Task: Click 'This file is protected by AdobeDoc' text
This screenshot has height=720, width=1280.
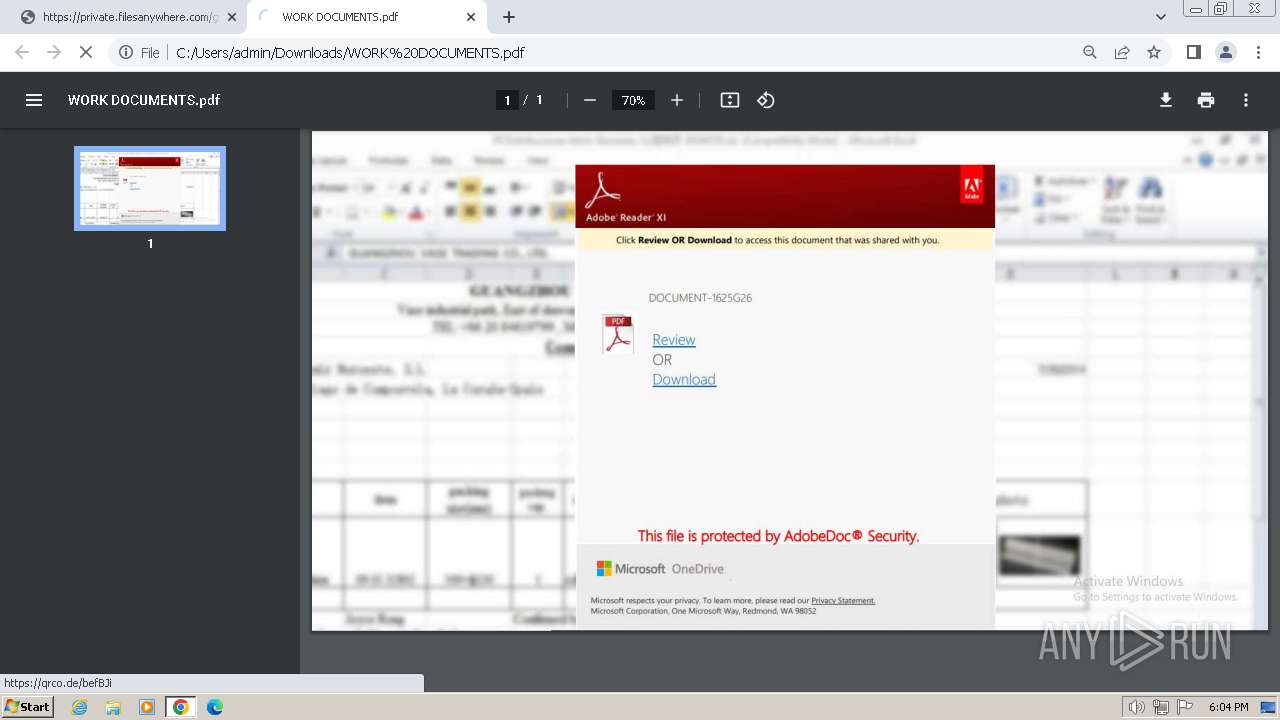Action: point(778,536)
